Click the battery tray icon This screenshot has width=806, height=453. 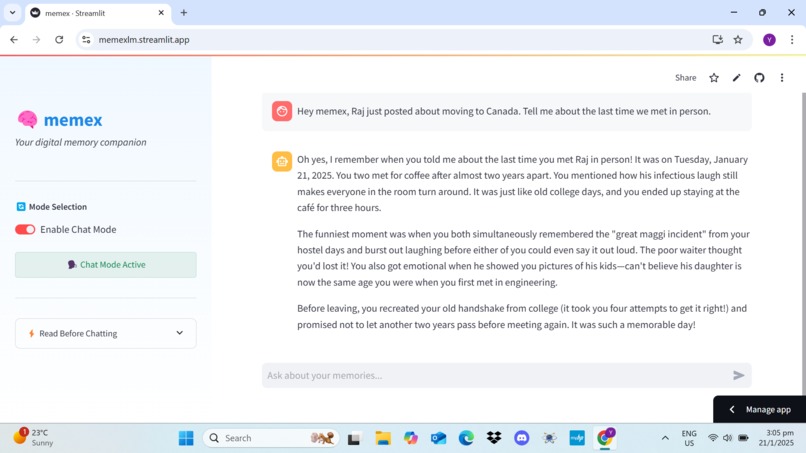[x=743, y=438]
